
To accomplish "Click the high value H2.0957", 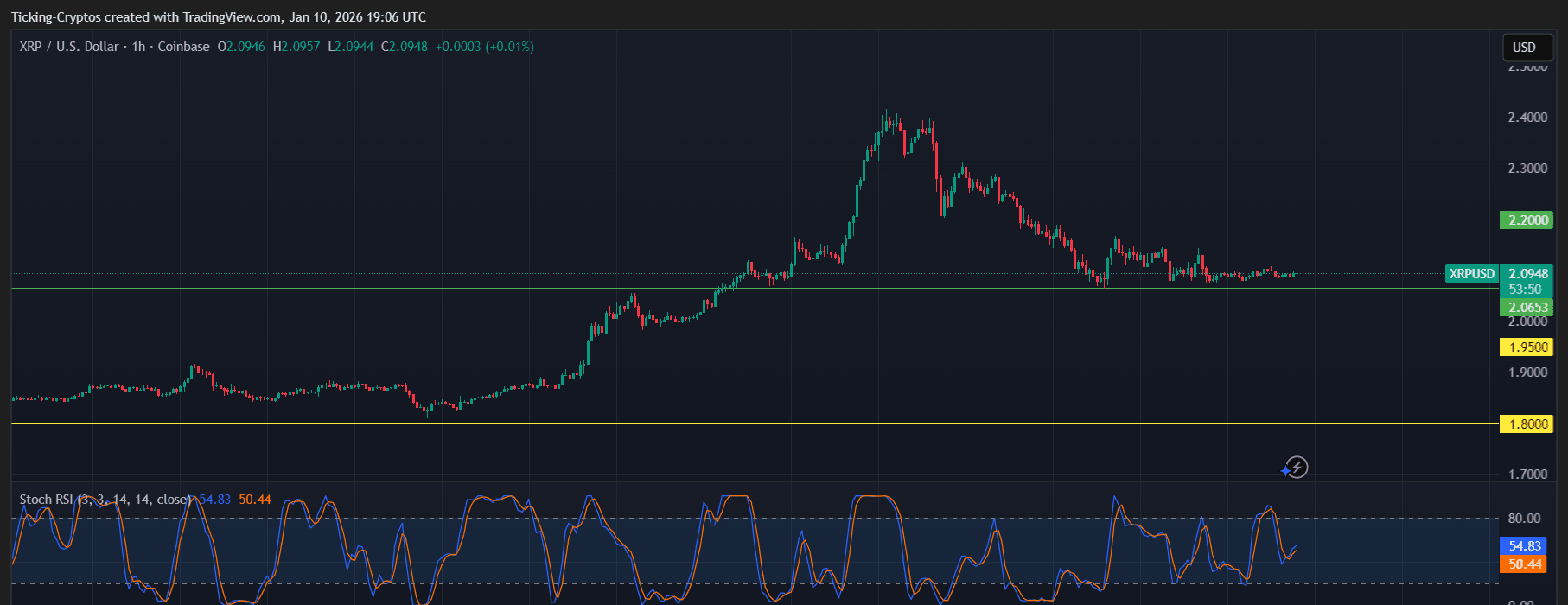I will pos(296,47).
